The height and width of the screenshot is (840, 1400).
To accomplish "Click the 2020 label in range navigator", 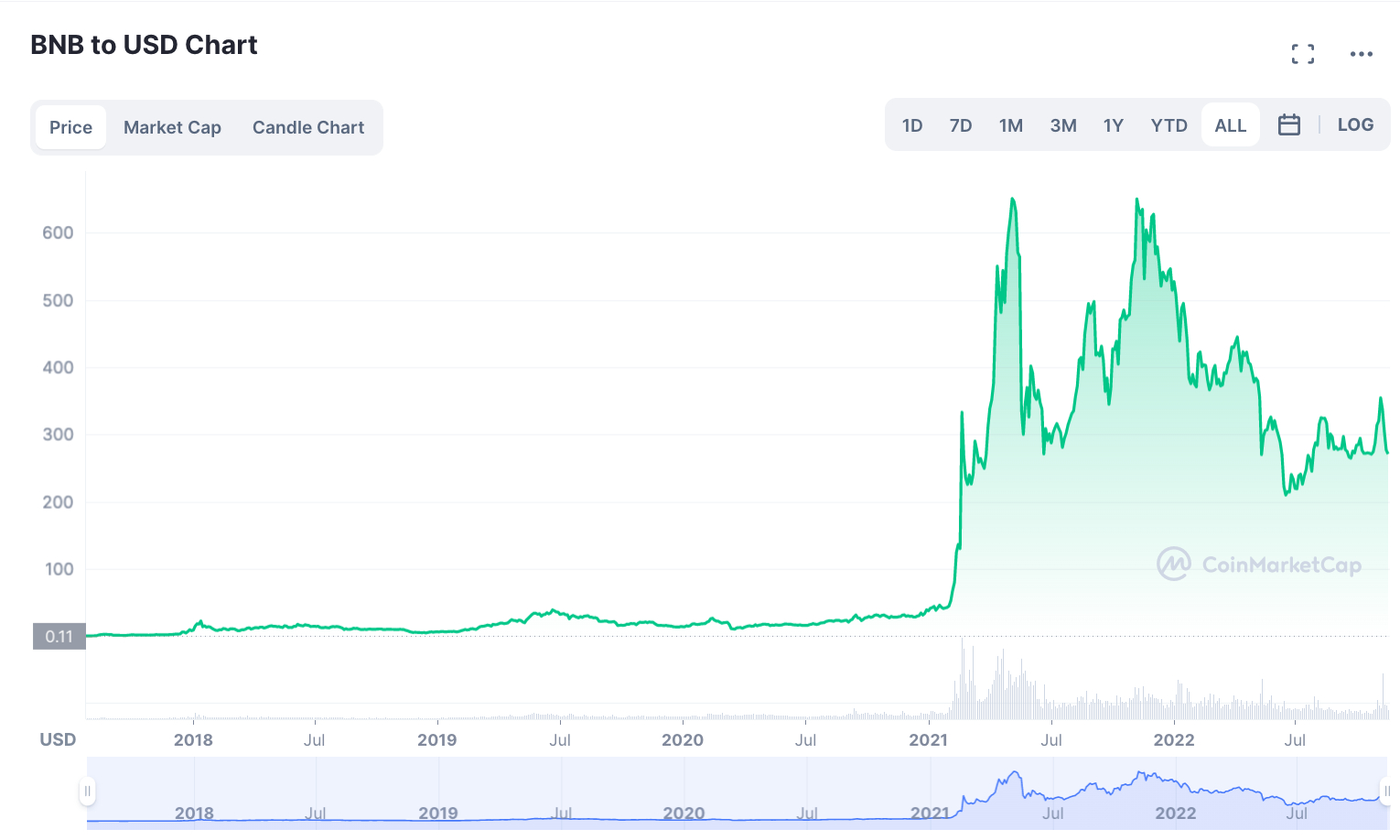I will point(684,813).
